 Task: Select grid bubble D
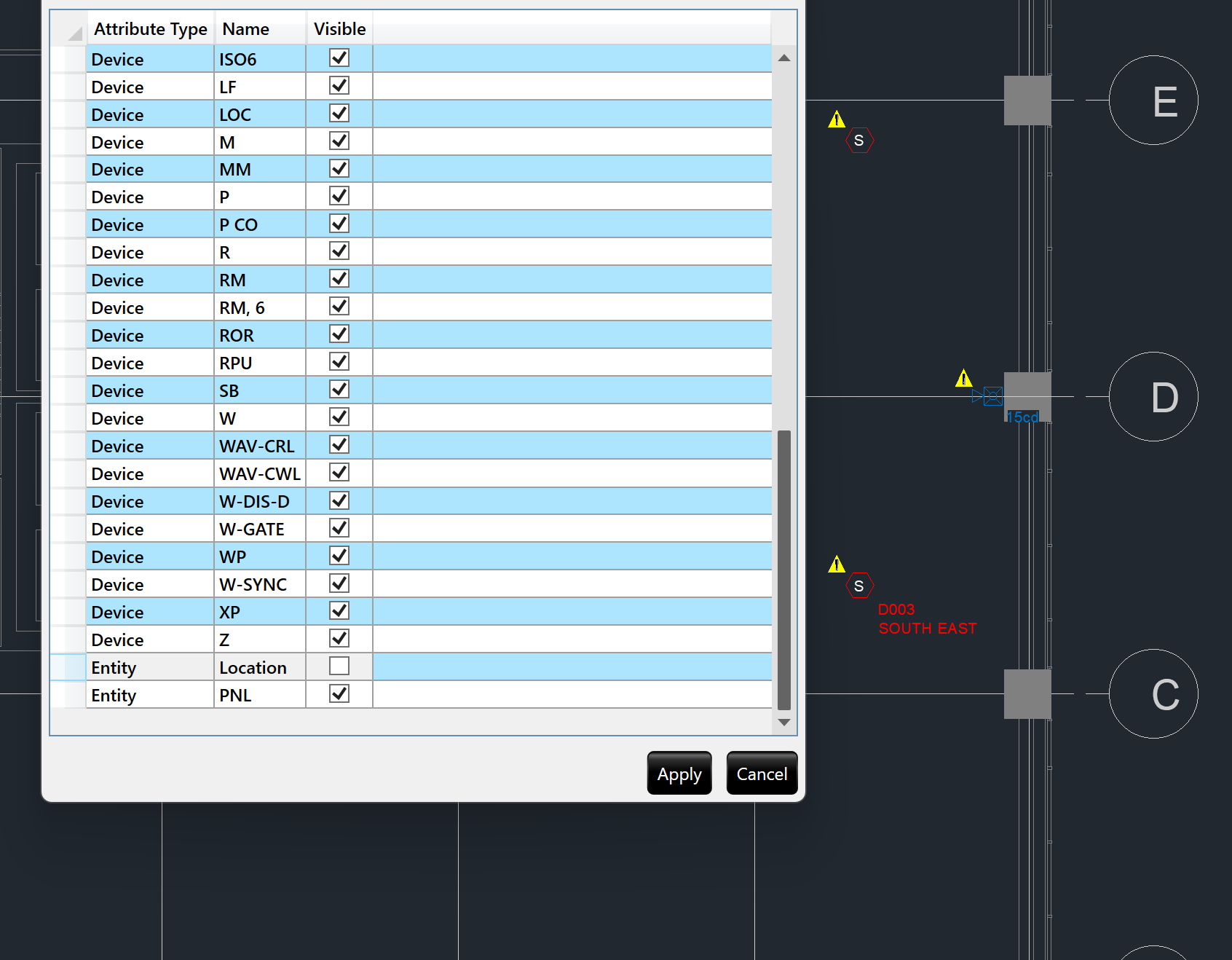1153,397
